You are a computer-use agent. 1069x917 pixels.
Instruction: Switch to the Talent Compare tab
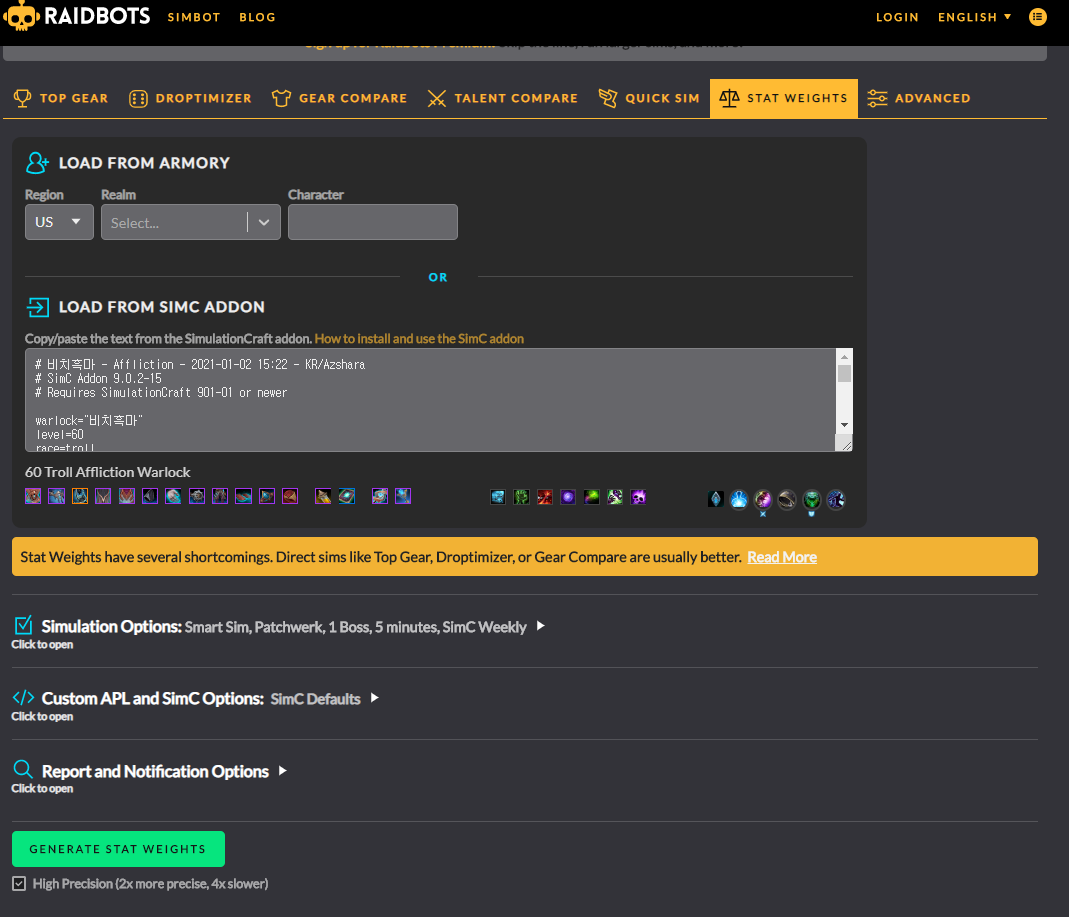tap(502, 98)
